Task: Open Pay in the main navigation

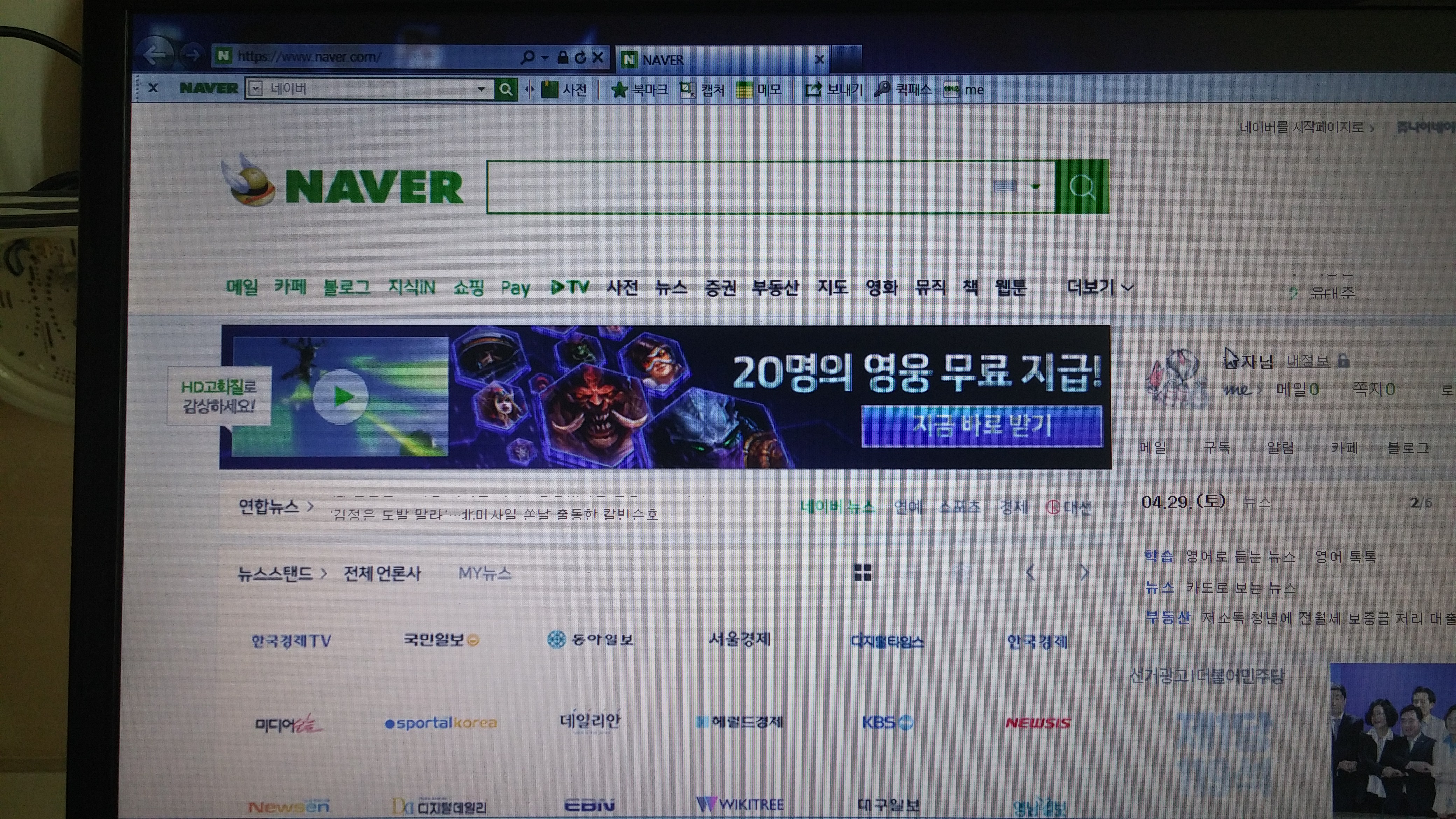Action: tap(516, 288)
